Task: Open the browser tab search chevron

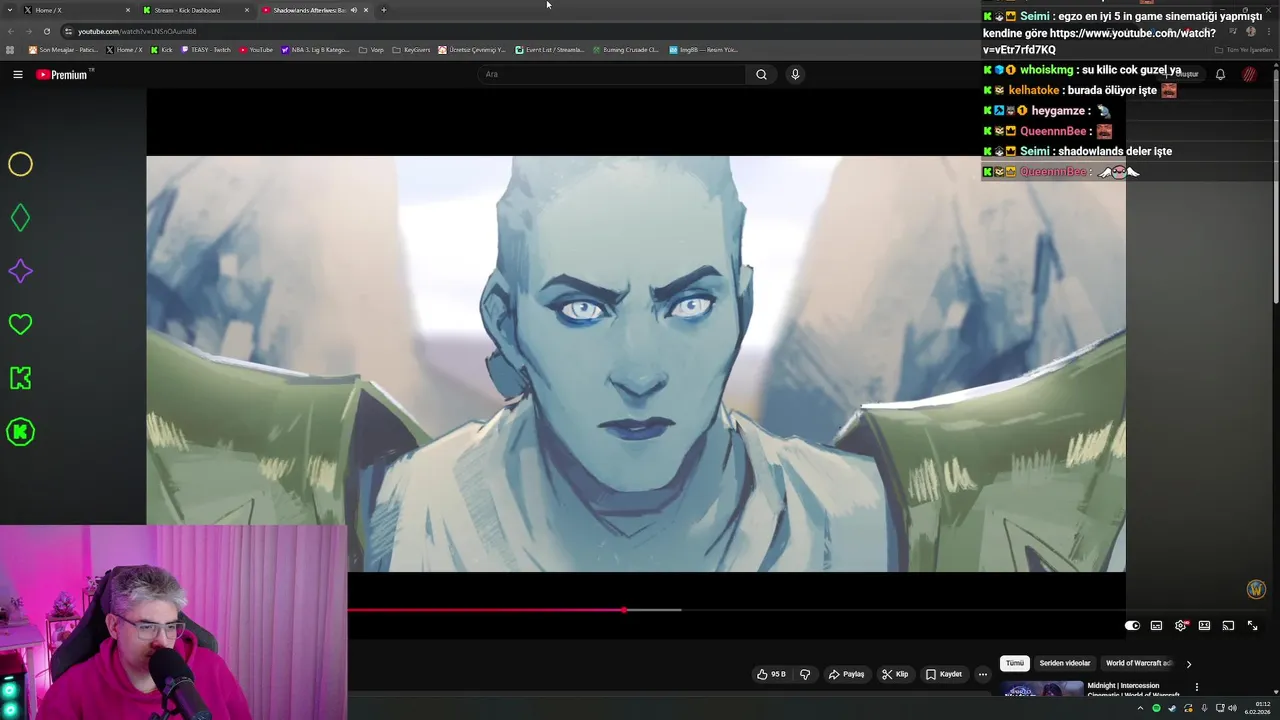Action: coord(10,10)
